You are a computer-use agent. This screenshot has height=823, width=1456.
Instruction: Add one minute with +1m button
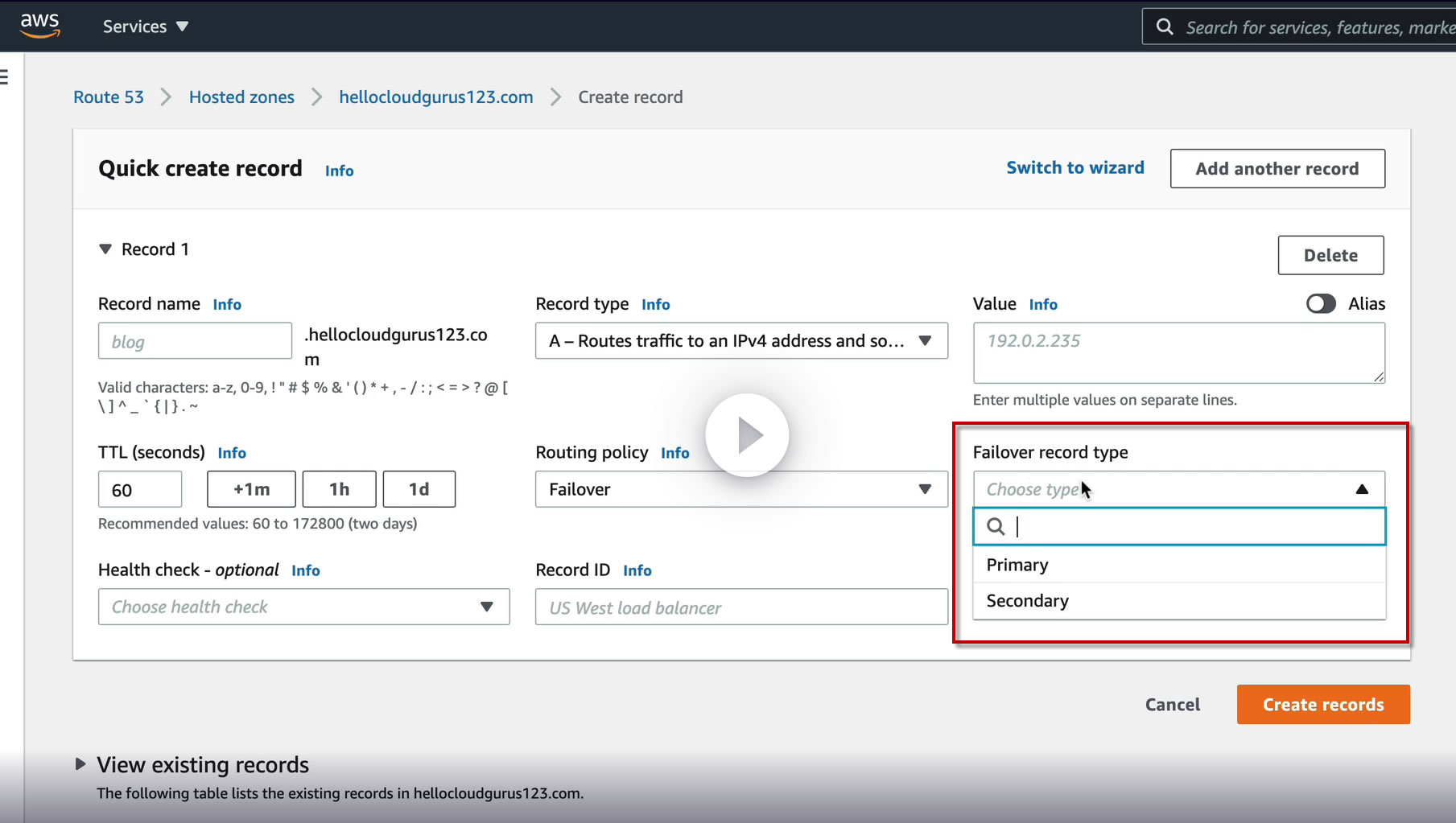coord(251,489)
